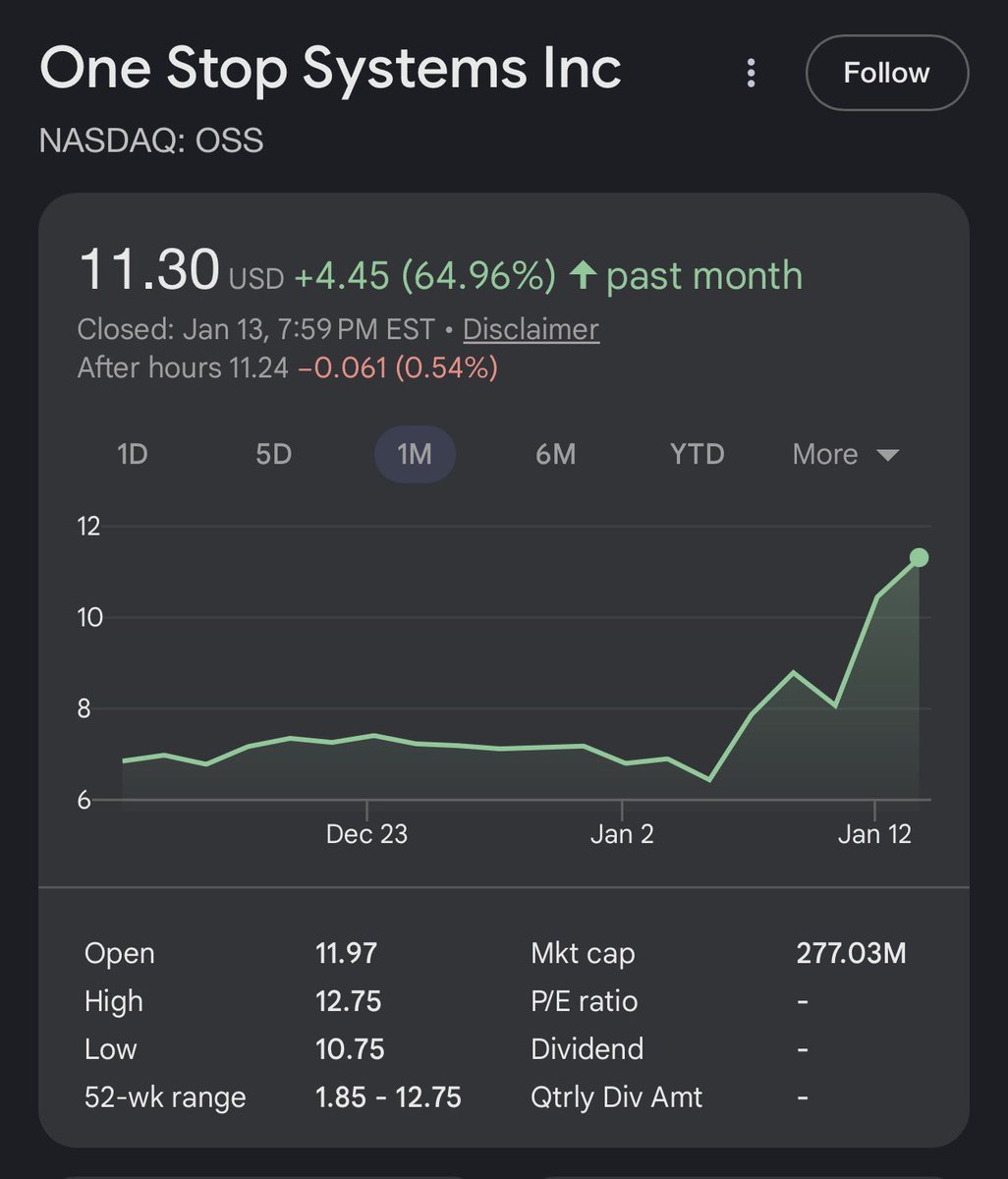The image size is (1008, 1179).
Task: Follow One Stop Systems Inc
Action: point(886,73)
